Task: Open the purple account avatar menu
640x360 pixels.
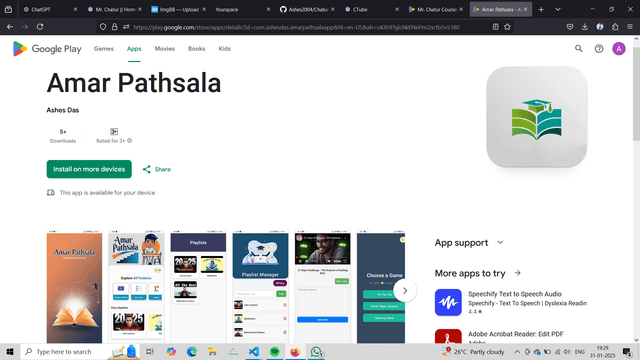Action: pos(619,49)
